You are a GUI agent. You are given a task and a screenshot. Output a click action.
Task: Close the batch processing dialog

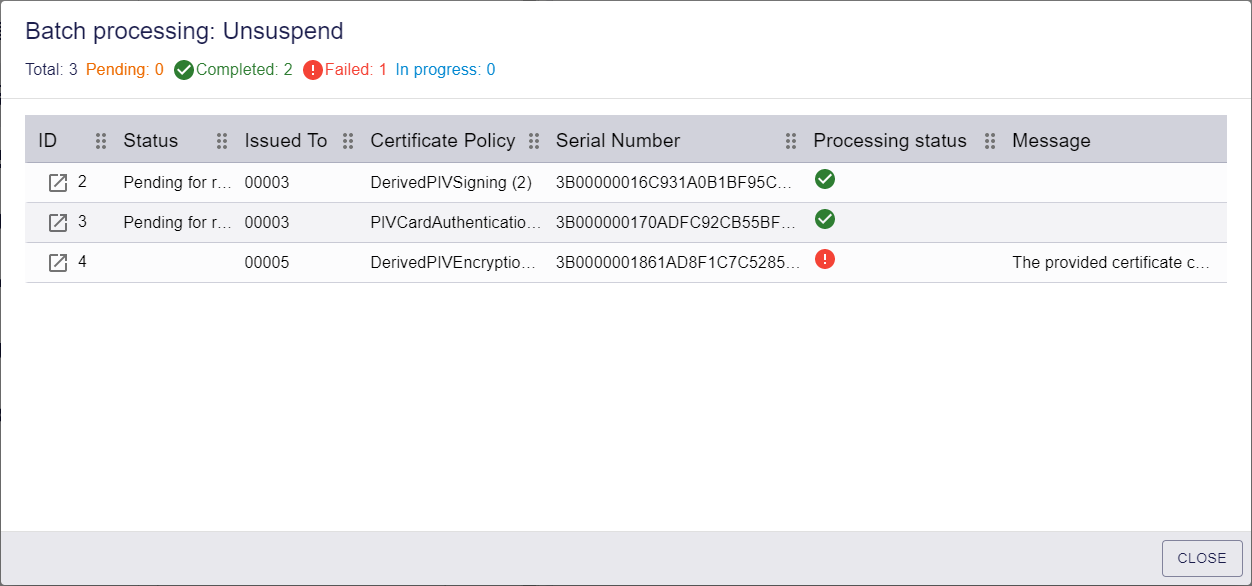[x=1202, y=558]
